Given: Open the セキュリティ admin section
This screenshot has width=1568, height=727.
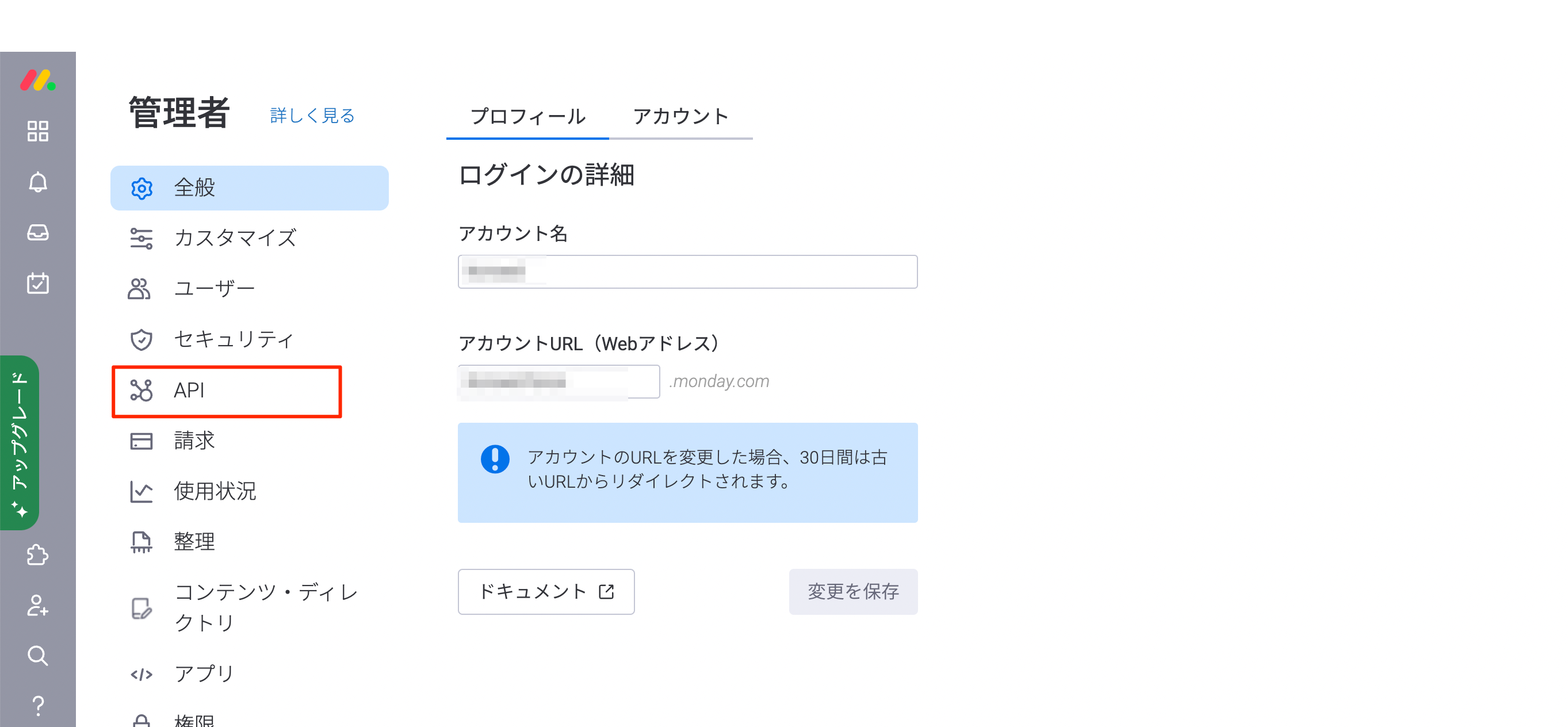Looking at the screenshot, I should (x=234, y=339).
